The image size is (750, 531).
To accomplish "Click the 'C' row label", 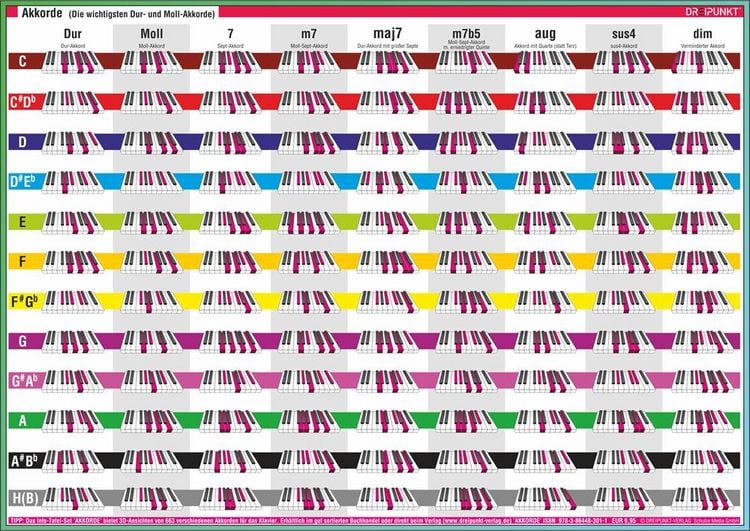I will (22, 61).
